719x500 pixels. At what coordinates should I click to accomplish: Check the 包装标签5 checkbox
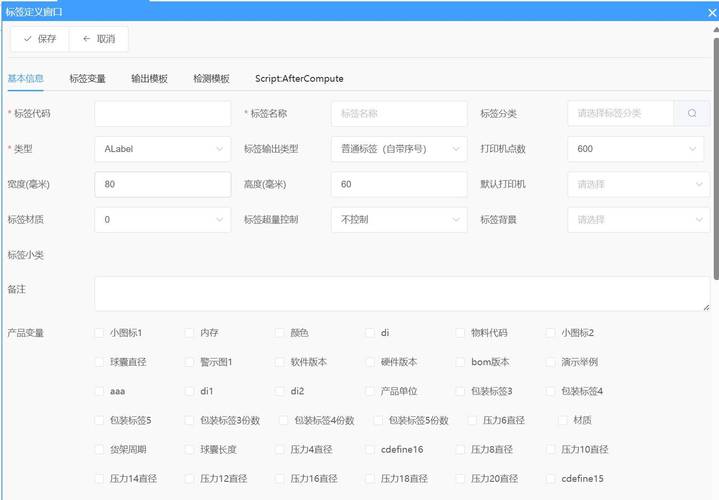click(x=99, y=421)
